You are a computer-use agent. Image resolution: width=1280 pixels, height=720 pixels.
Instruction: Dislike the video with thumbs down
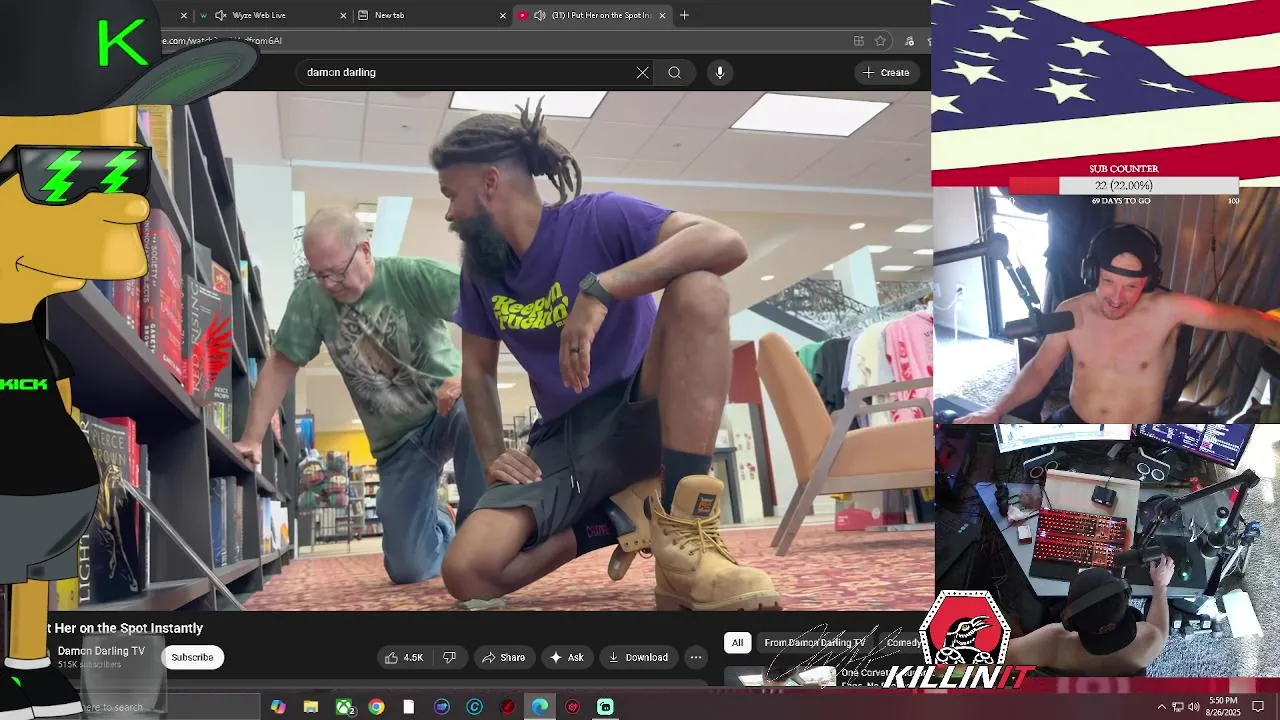449,657
